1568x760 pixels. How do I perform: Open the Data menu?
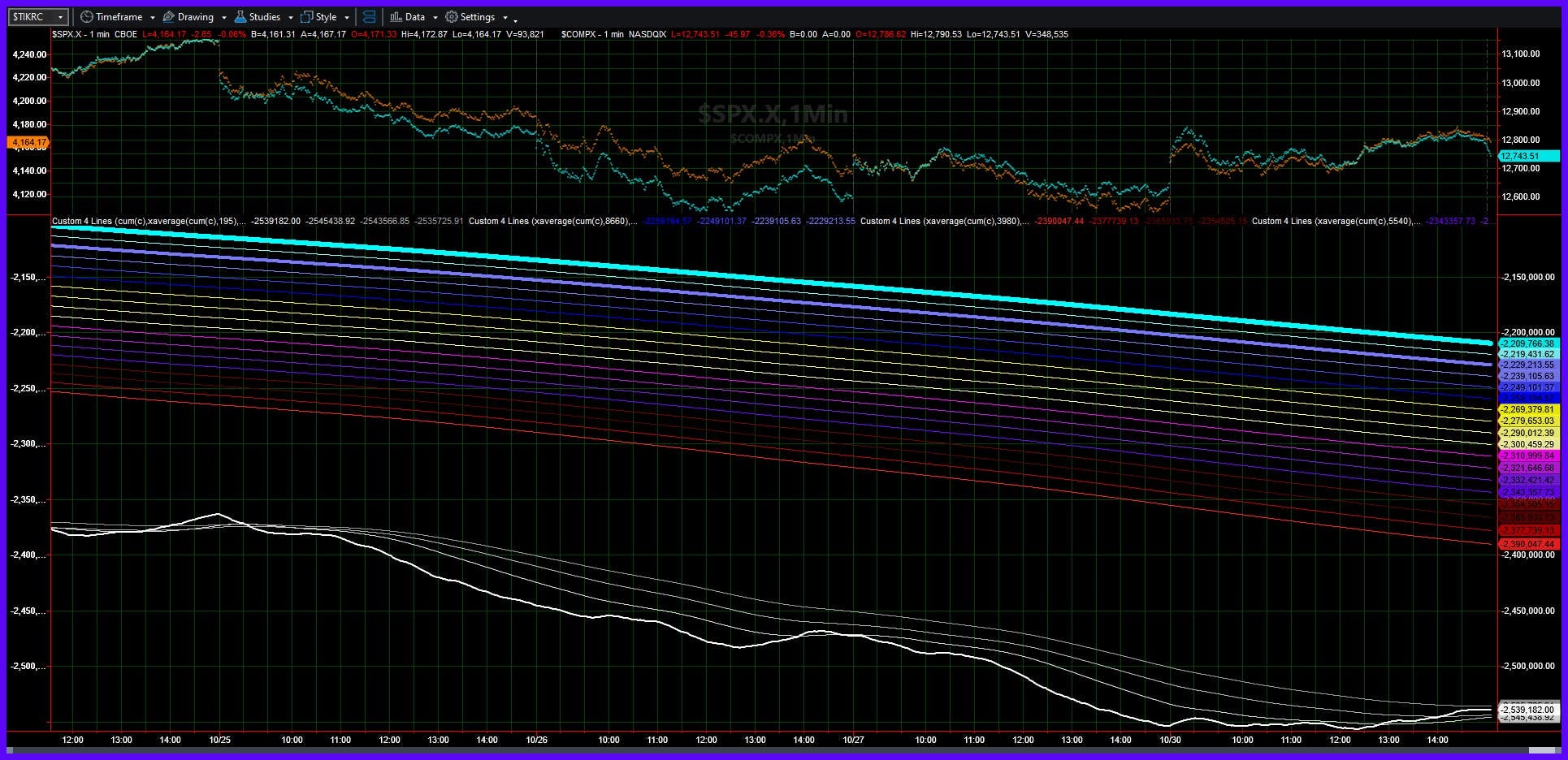[414, 16]
